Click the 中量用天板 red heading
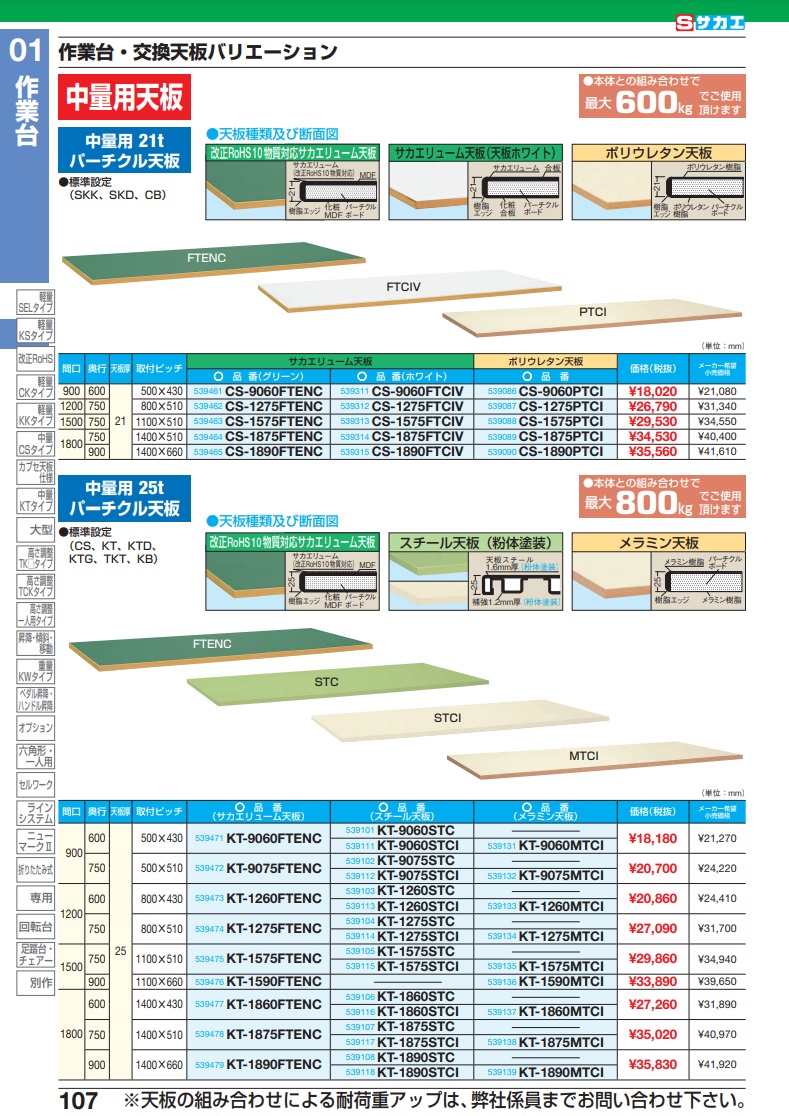 tap(125, 97)
